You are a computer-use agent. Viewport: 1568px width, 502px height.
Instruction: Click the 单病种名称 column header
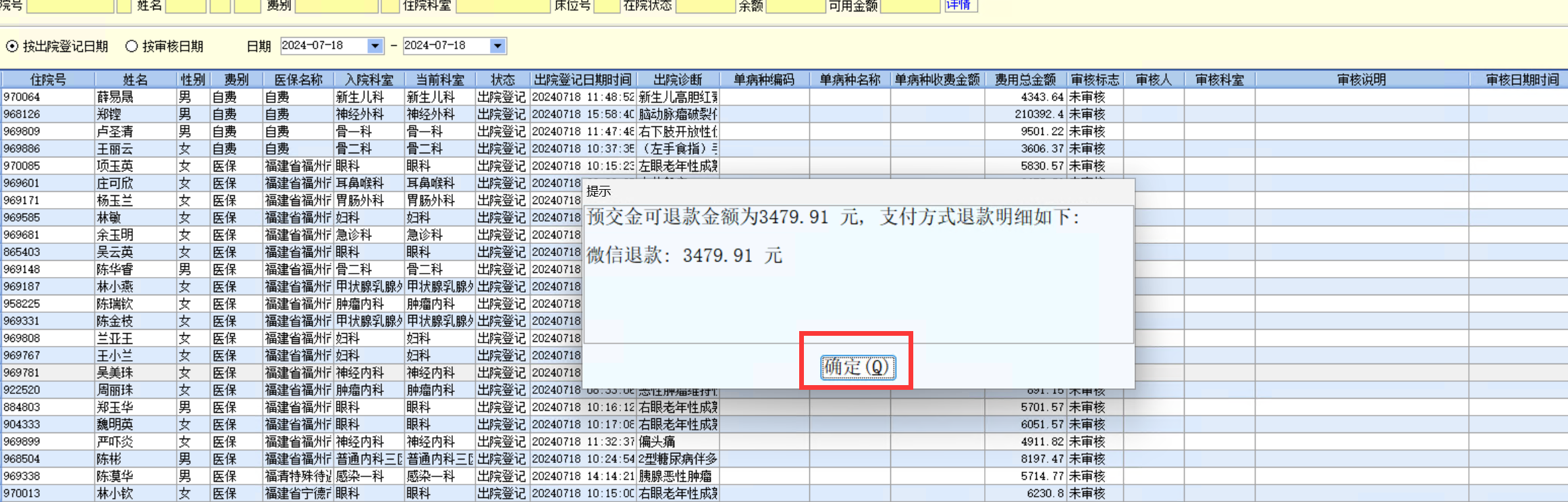(850, 80)
